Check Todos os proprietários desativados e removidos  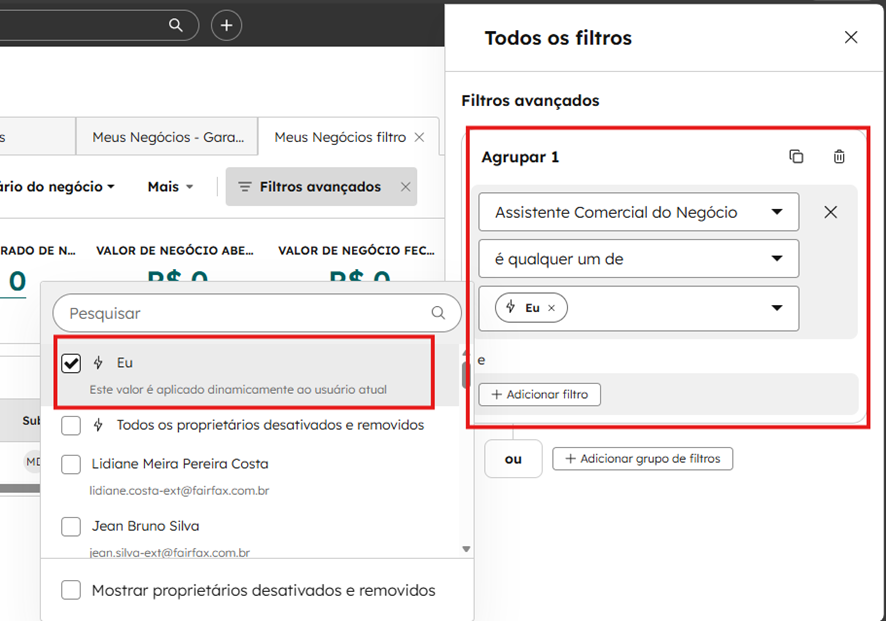71,425
